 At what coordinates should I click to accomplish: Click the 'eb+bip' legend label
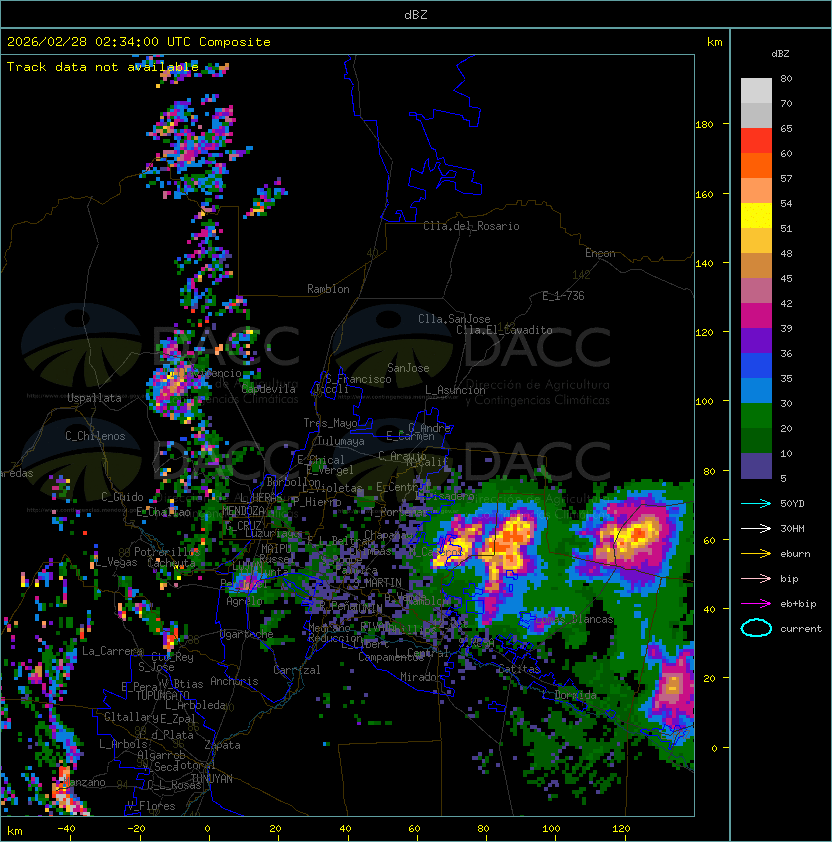pyautogui.click(x=798, y=604)
